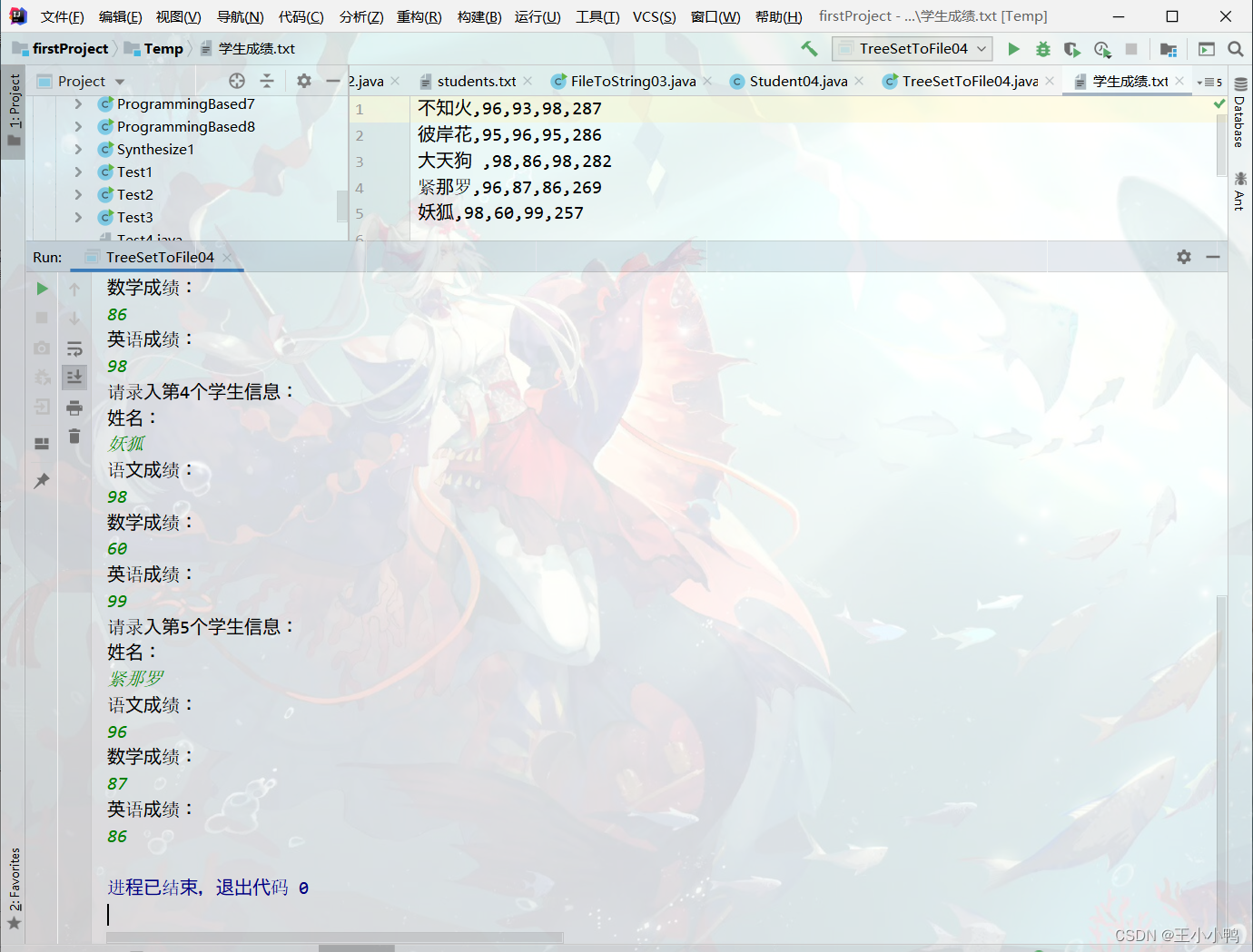The width and height of the screenshot is (1253, 952).
Task: Close the 学生成绩.txt editor tab
Action: 1179,82
